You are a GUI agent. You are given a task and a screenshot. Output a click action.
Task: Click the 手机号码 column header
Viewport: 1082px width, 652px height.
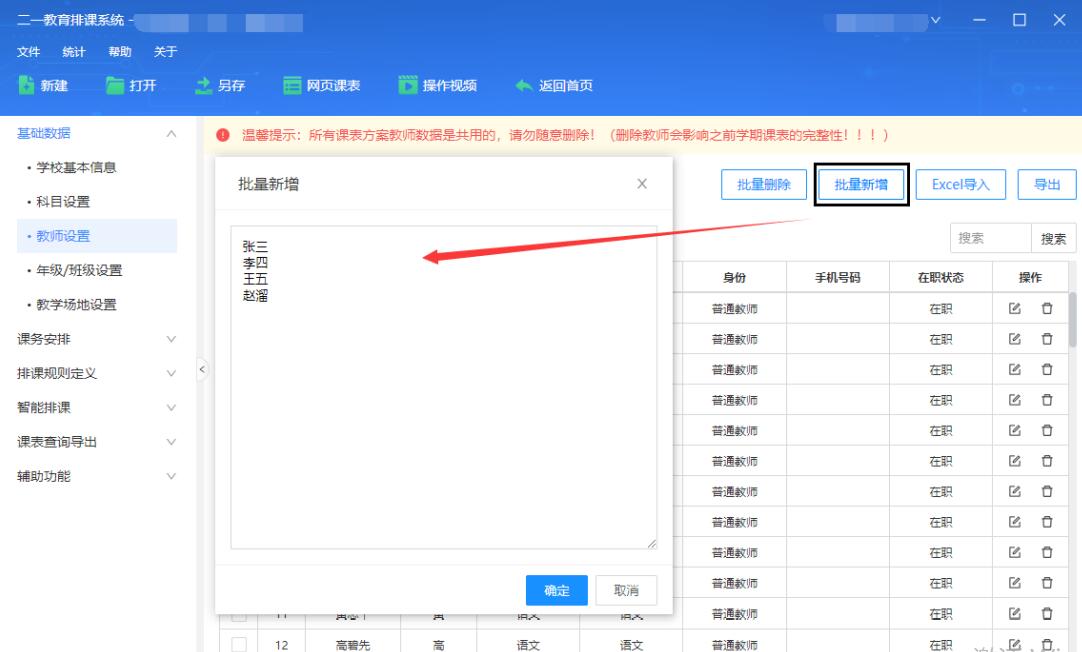click(x=838, y=277)
